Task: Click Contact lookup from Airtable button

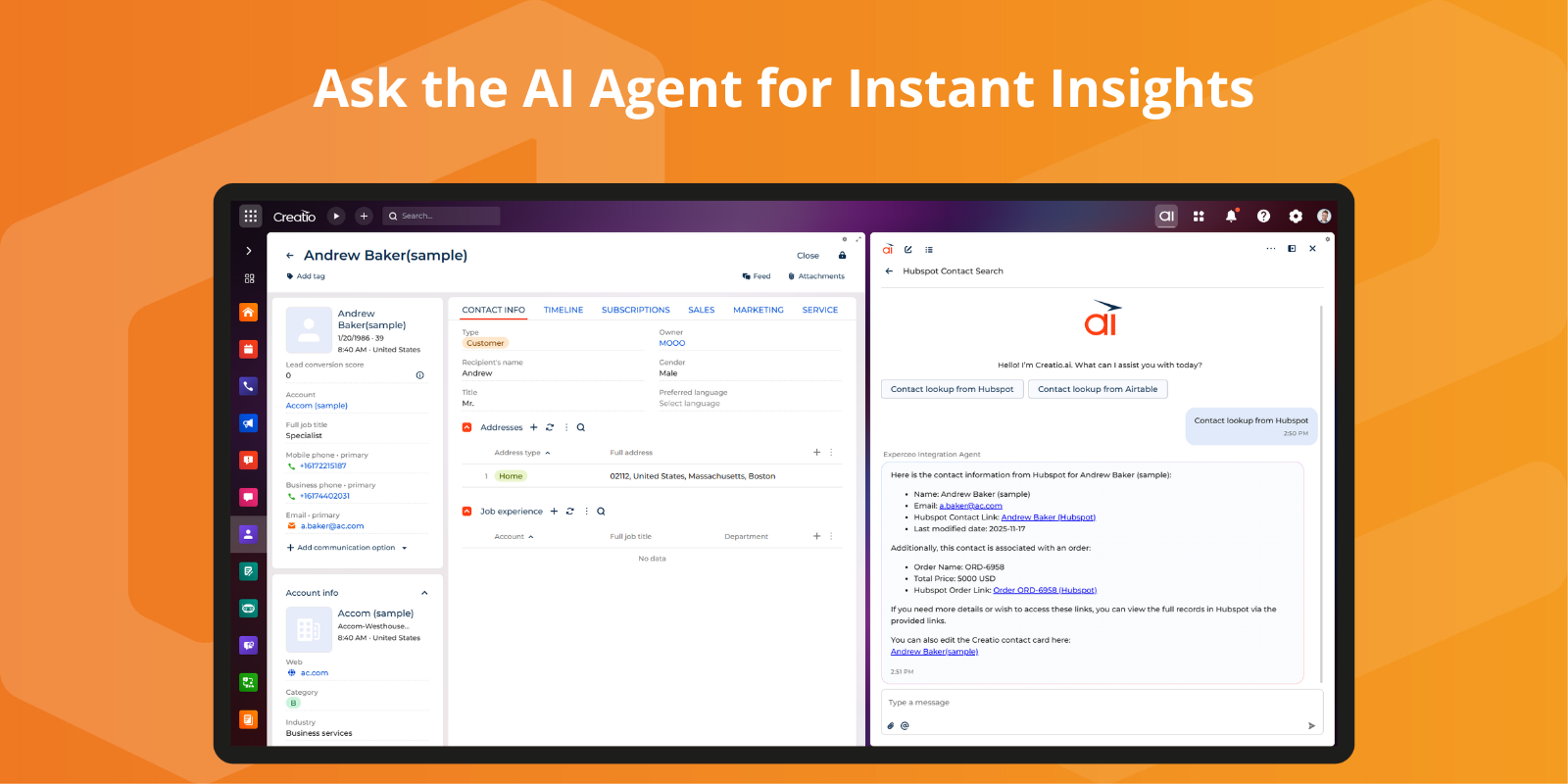Action: 1098,389
